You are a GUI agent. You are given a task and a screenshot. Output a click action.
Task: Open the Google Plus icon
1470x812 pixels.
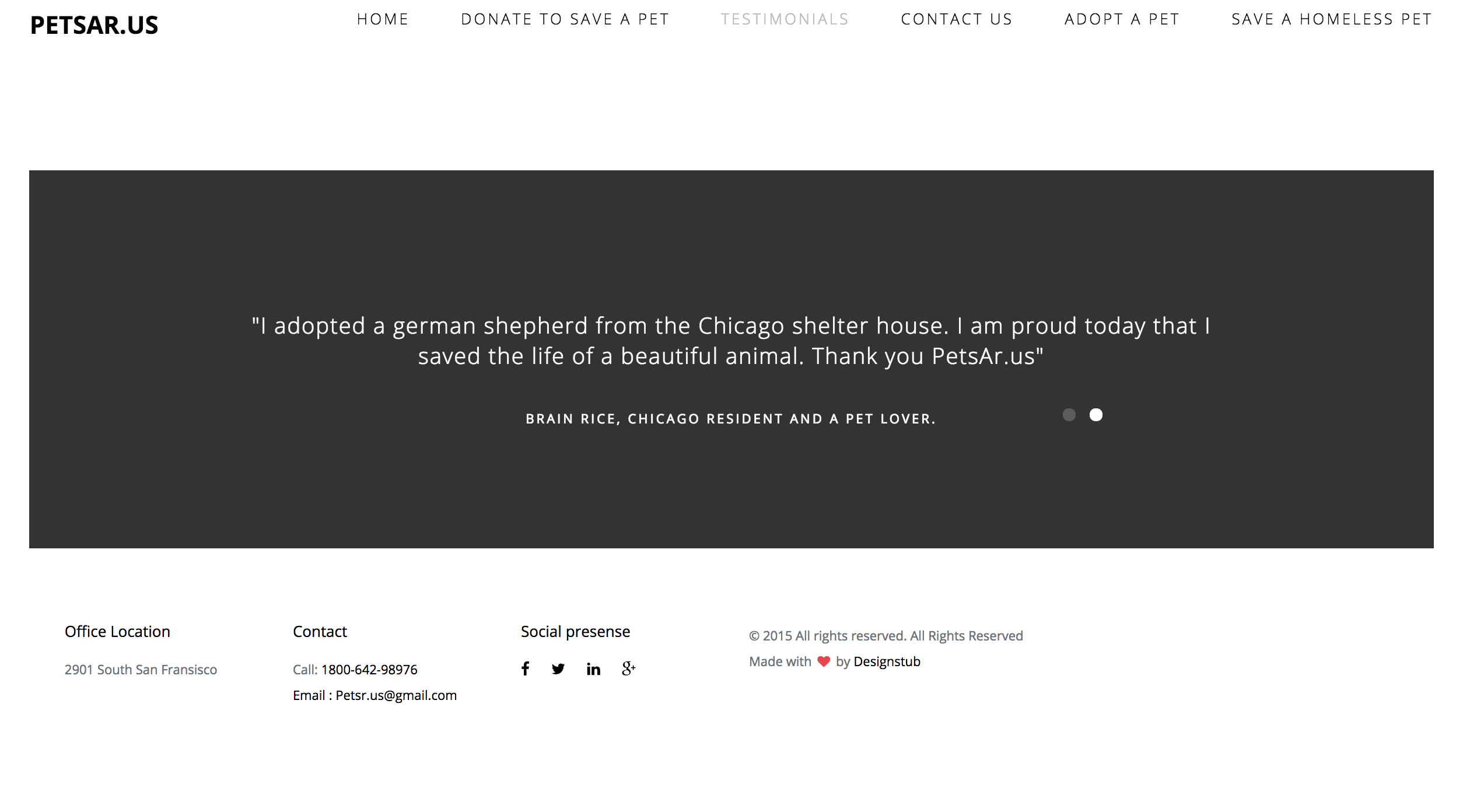tap(628, 668)
